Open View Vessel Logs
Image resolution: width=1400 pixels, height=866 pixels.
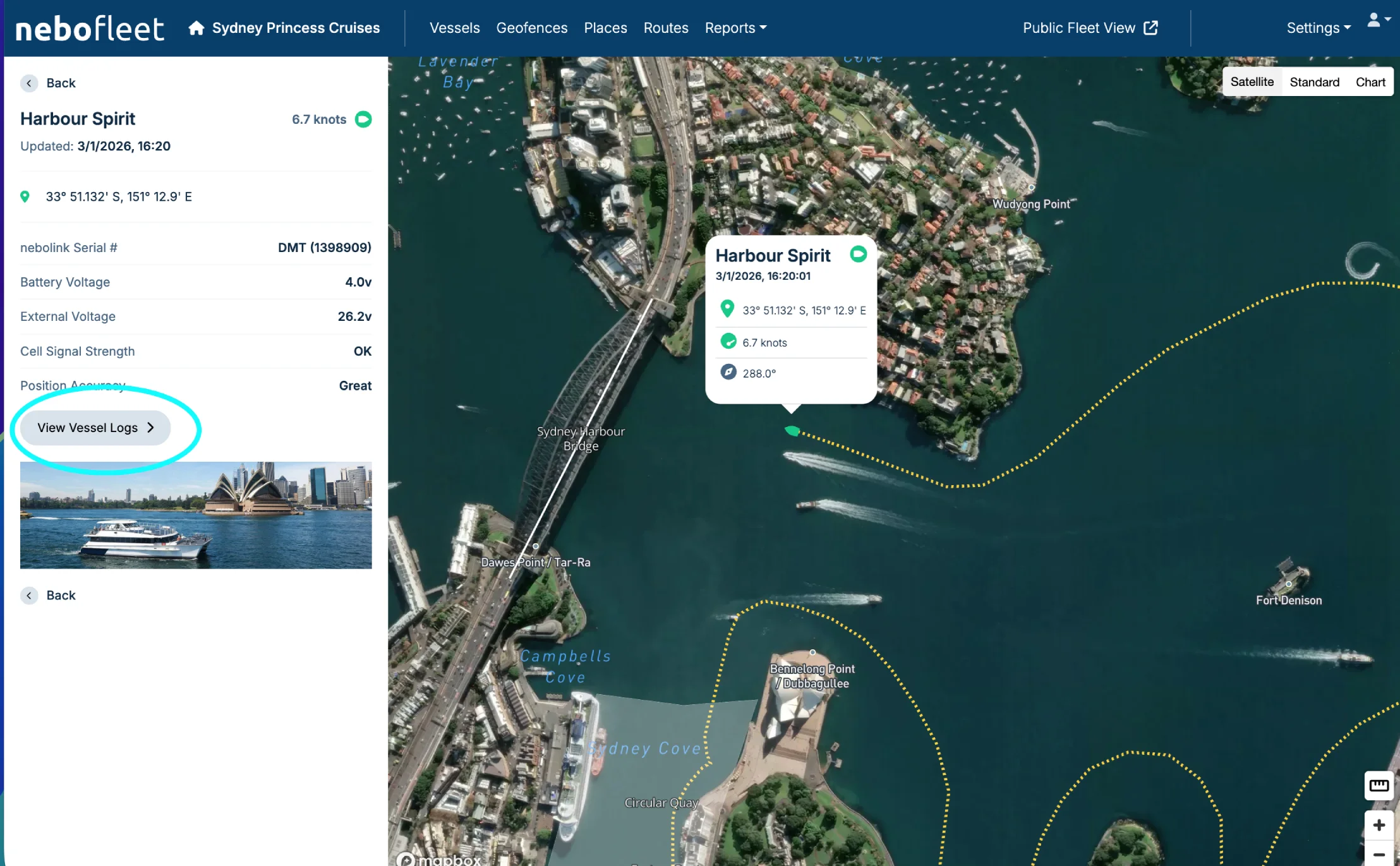tap(95, 428)
